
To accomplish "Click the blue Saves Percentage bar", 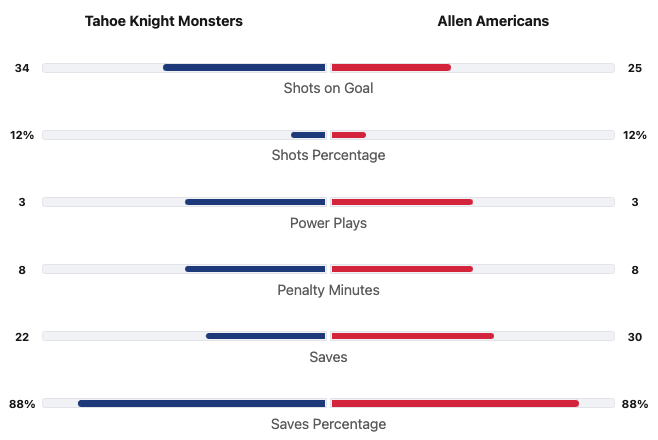I will 202,403.
